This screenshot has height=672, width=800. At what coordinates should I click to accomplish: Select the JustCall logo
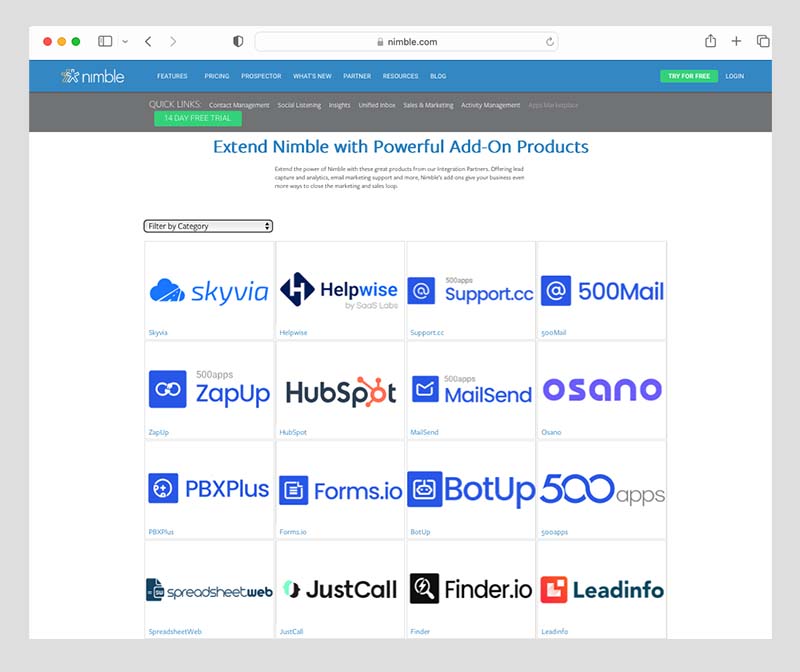(x=340, y=589)
